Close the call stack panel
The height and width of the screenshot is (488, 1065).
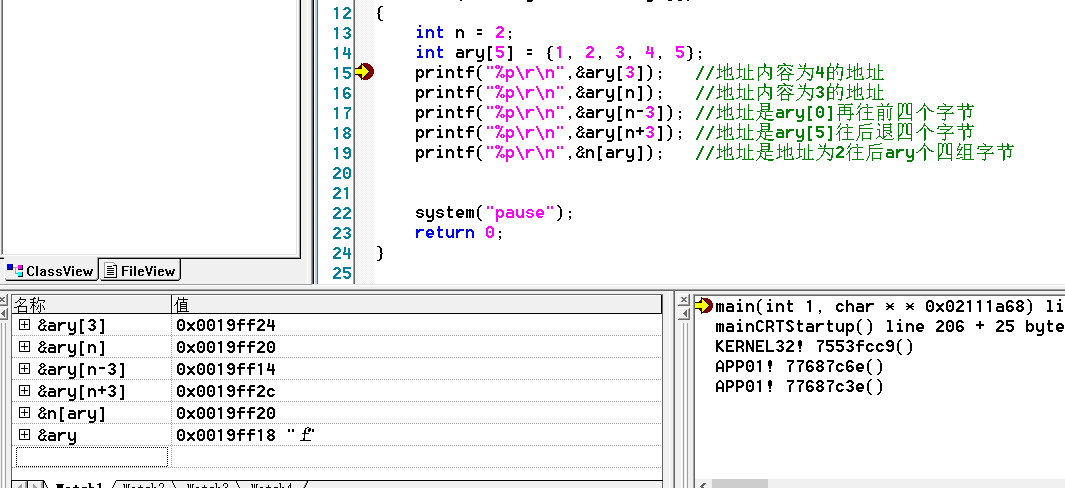pyautogui.click(x=684, y=300)
